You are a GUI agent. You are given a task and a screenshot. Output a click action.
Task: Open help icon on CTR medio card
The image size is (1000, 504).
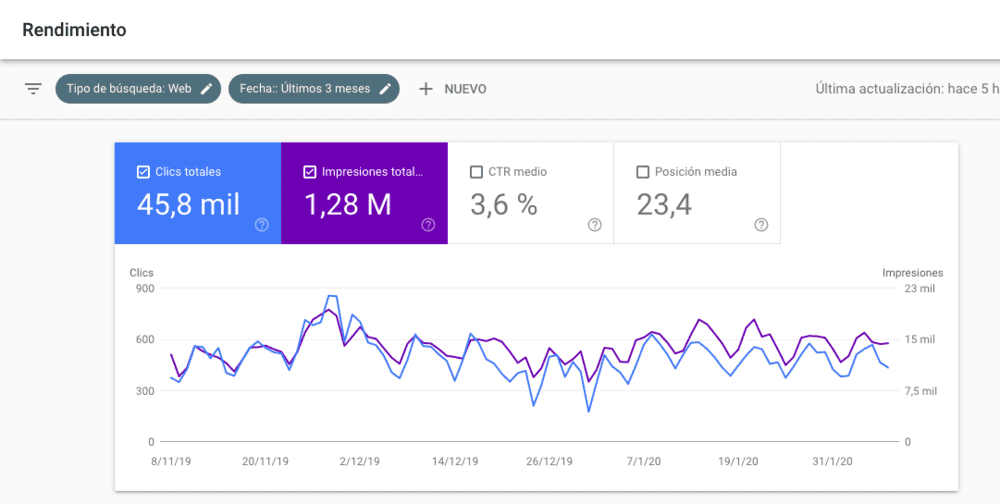click(595, 225)
